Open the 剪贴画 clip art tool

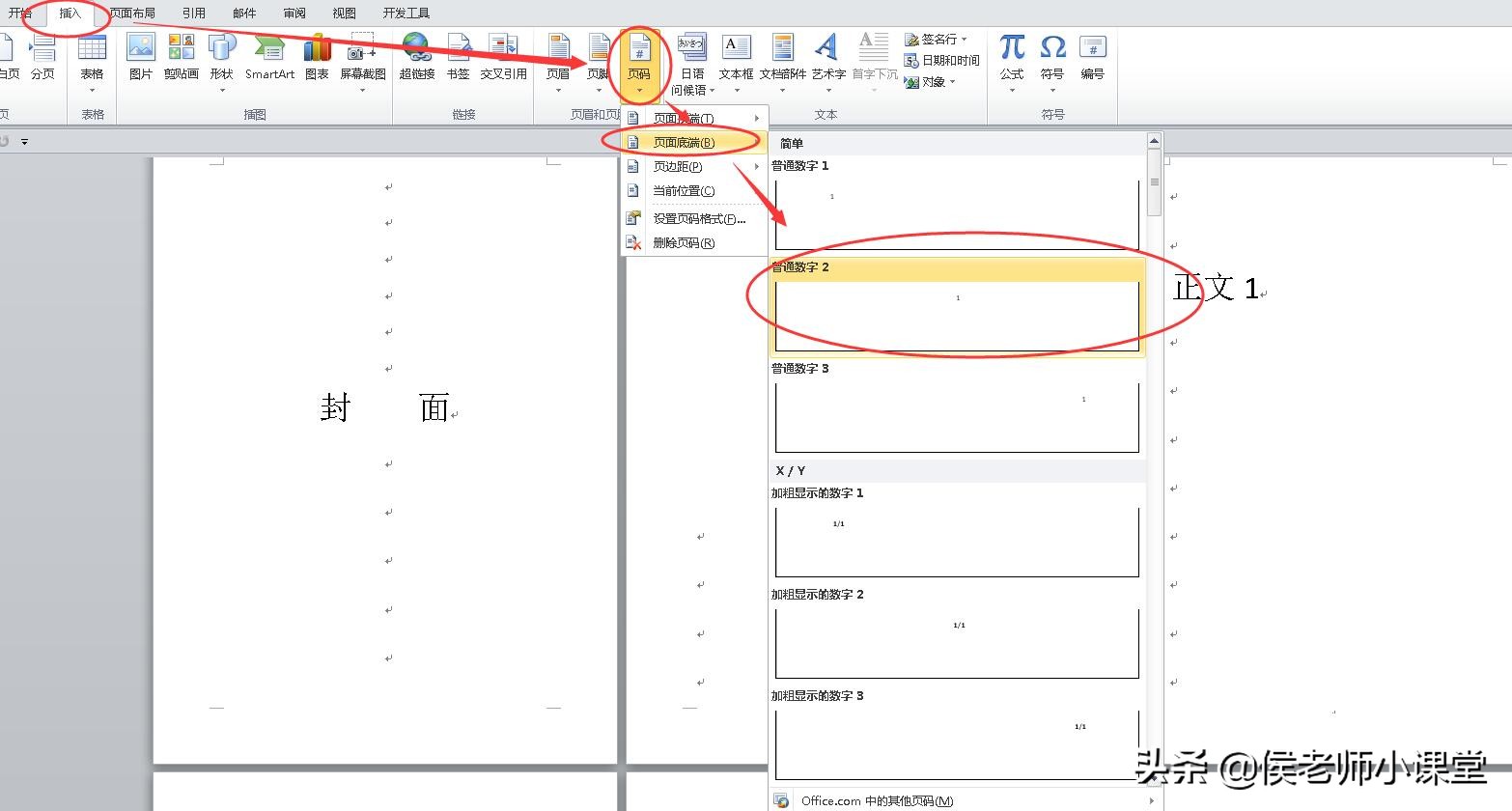(181, 58)
